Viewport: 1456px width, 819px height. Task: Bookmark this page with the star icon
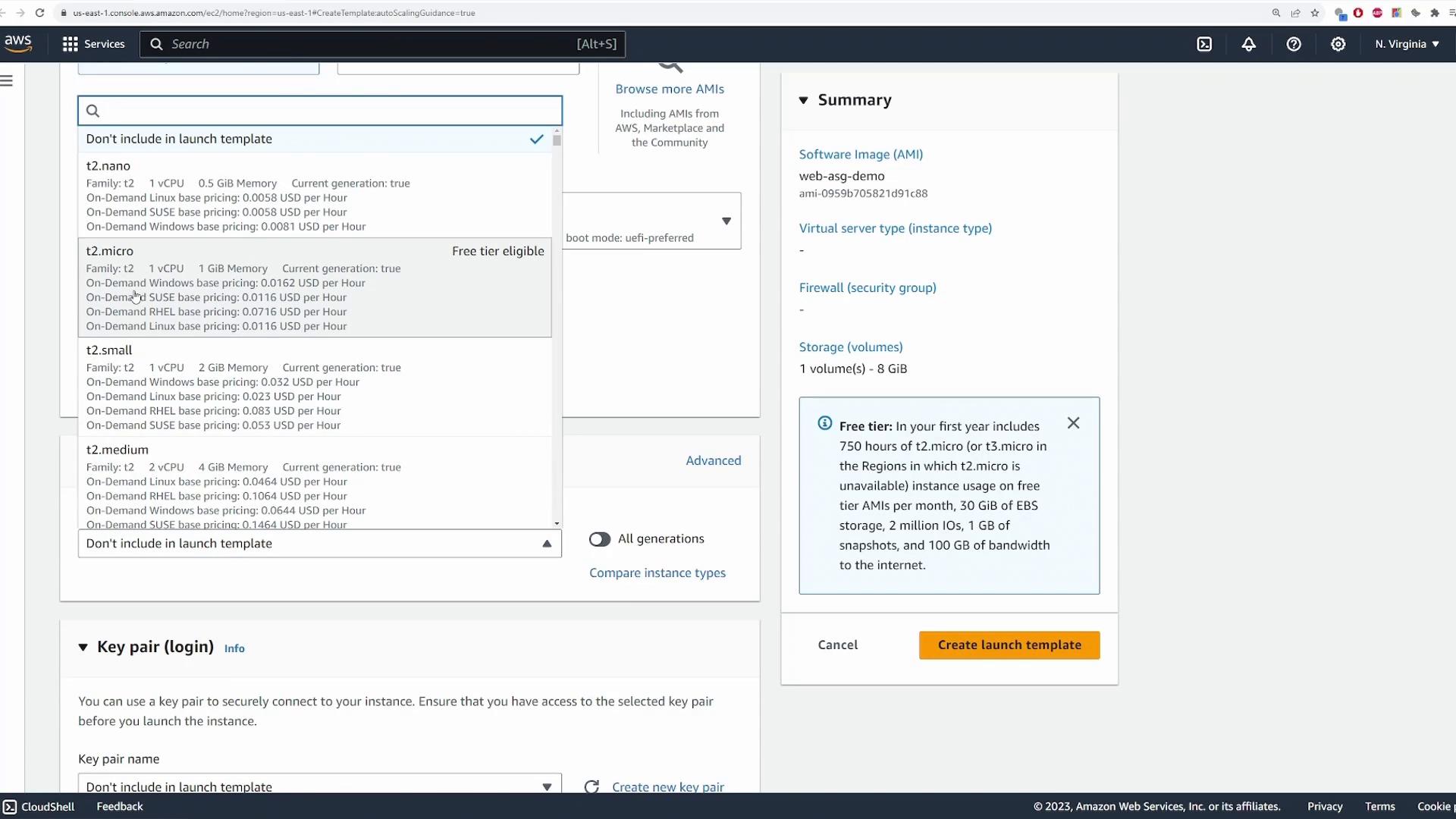pos(1315,13)
